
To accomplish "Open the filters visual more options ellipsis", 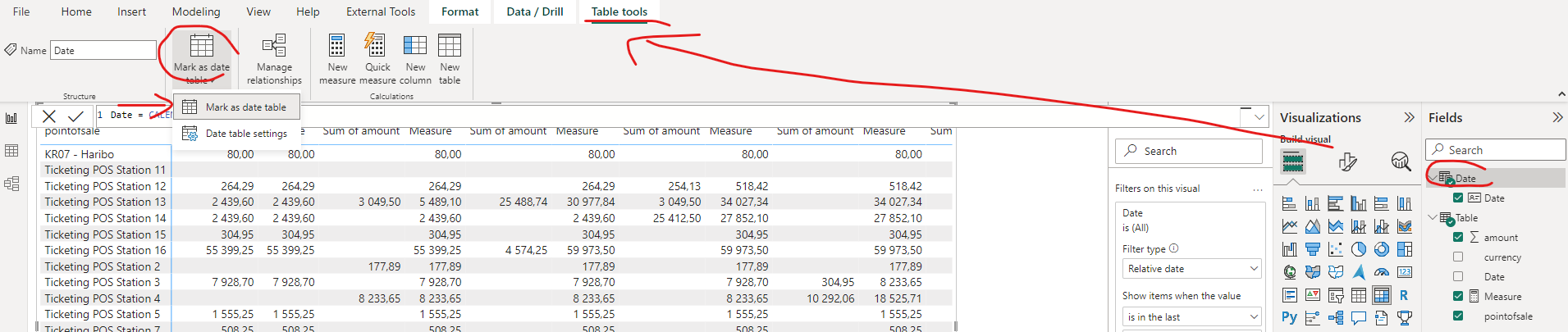I will 1257,189.
